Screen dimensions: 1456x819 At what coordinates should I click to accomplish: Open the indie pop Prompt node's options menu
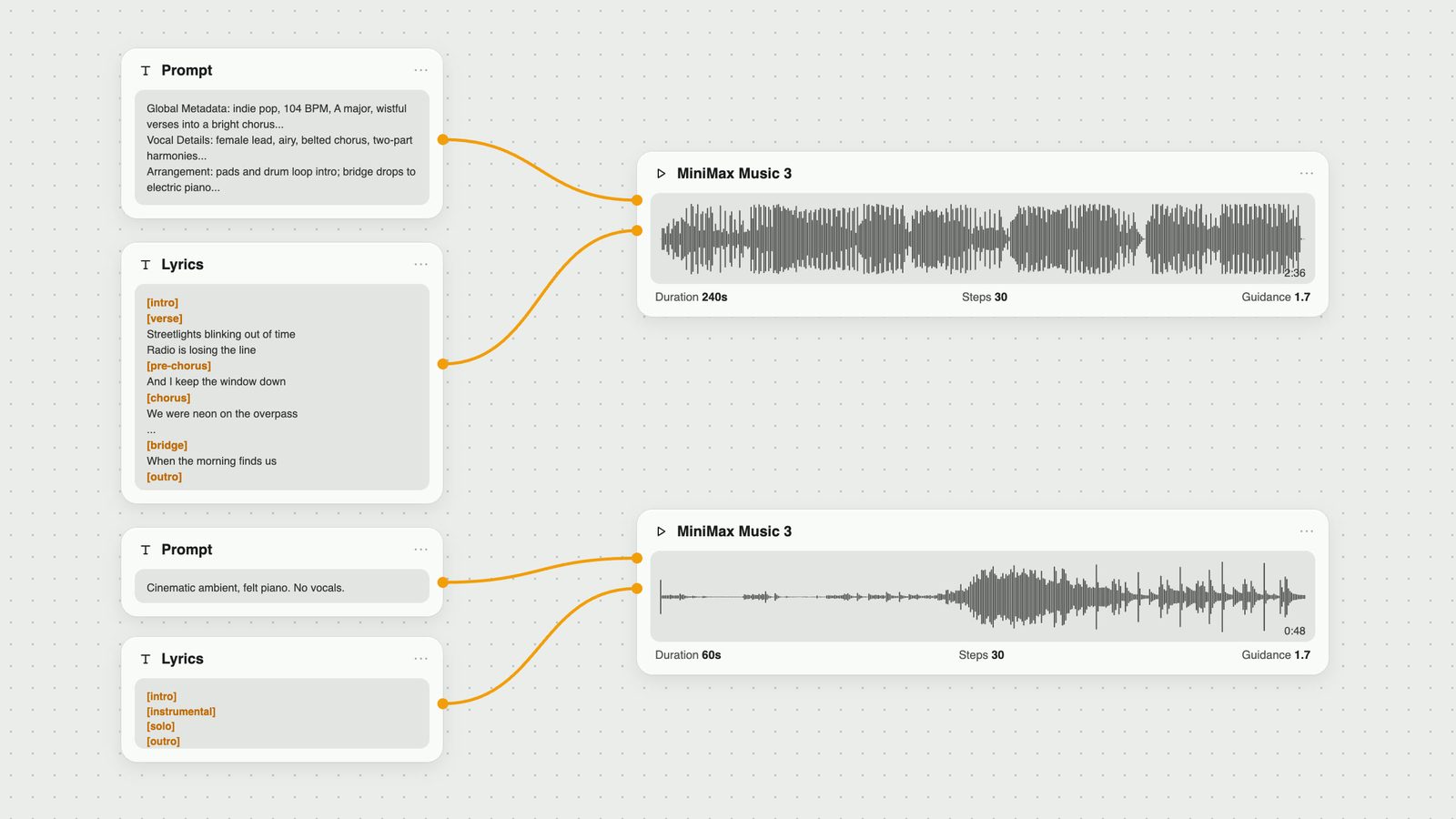coord(420,70)
